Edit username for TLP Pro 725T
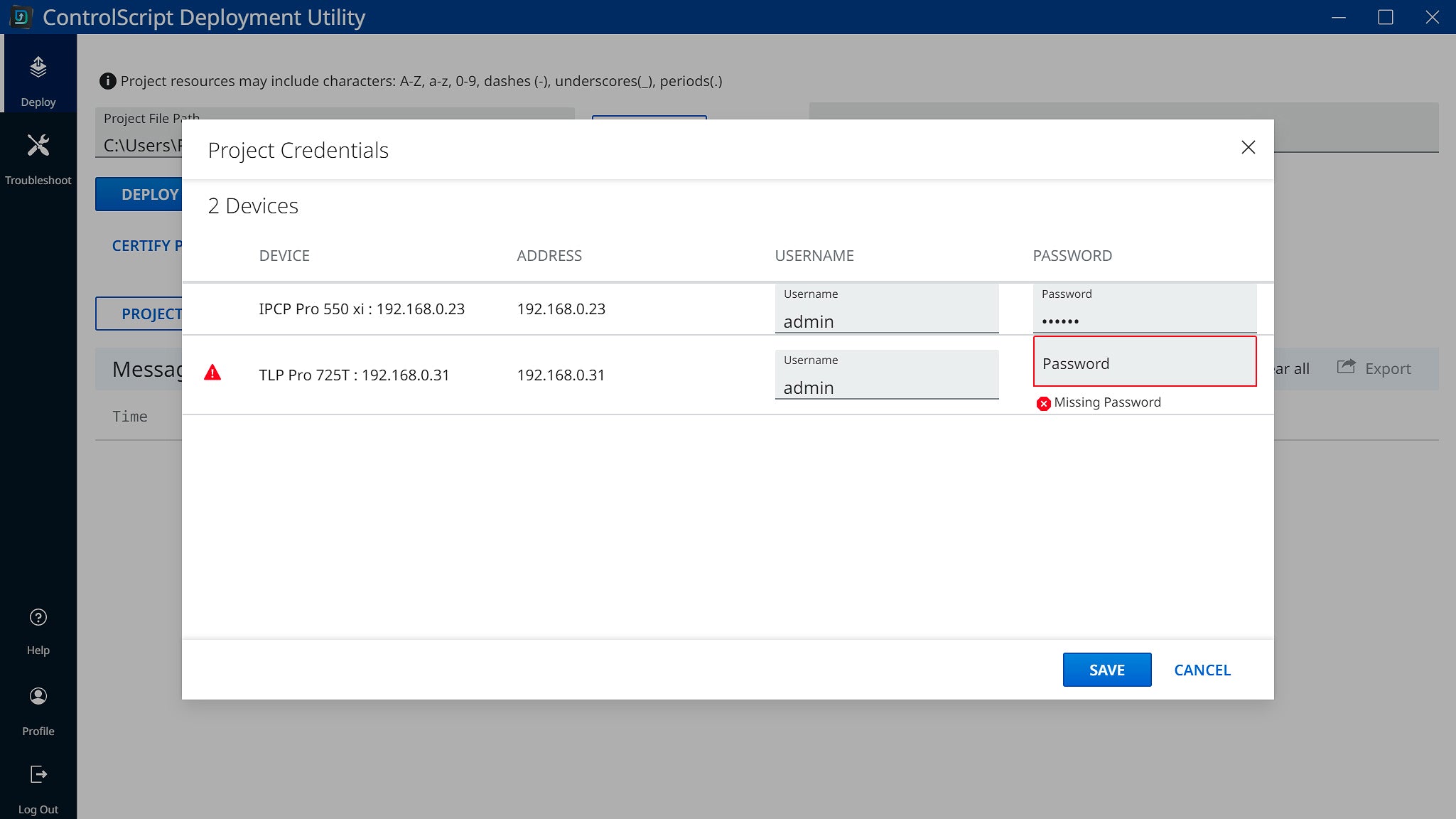The width and height of the screenshot is (1456, 819). [887, 375]
